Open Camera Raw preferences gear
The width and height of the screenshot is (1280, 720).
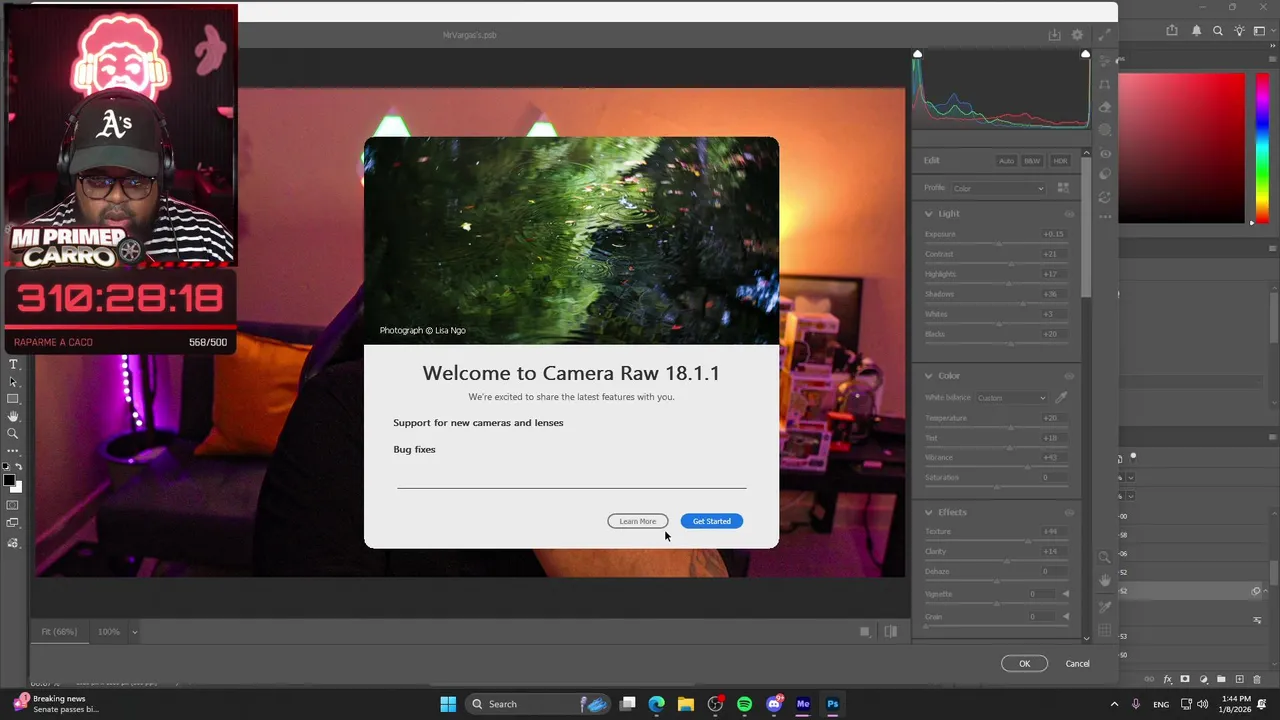(1077, 35)
